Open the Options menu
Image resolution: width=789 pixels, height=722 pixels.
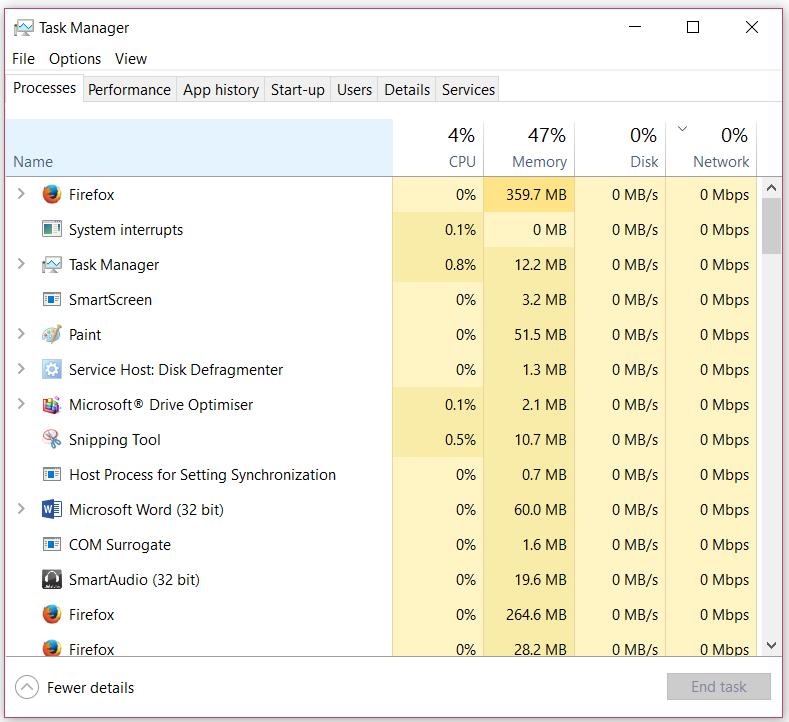coord(75,59)
